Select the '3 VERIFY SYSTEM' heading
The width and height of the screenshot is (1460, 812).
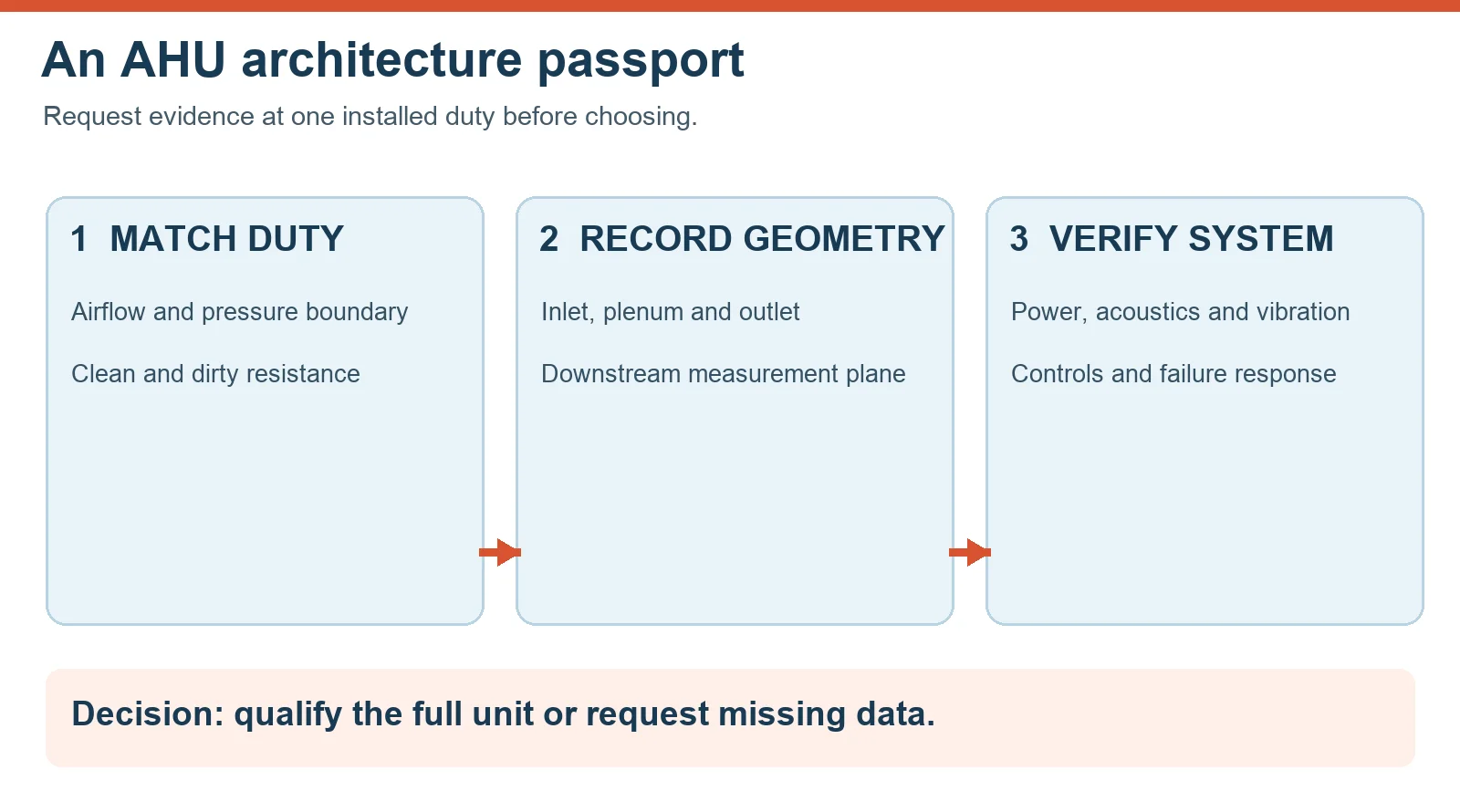[1172, 239]
